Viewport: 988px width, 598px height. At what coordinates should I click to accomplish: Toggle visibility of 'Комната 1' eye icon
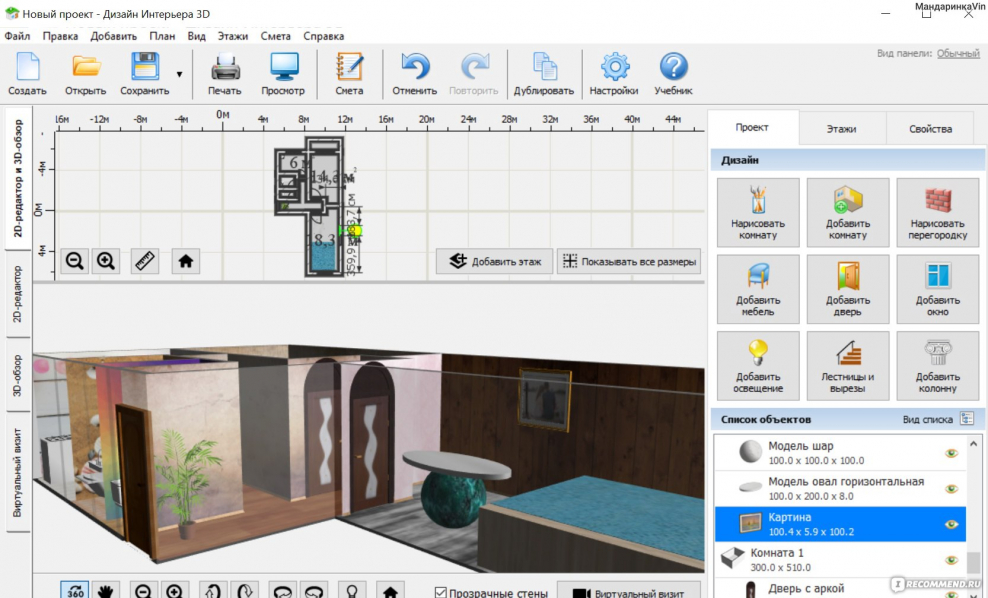[x=952, y=560]
